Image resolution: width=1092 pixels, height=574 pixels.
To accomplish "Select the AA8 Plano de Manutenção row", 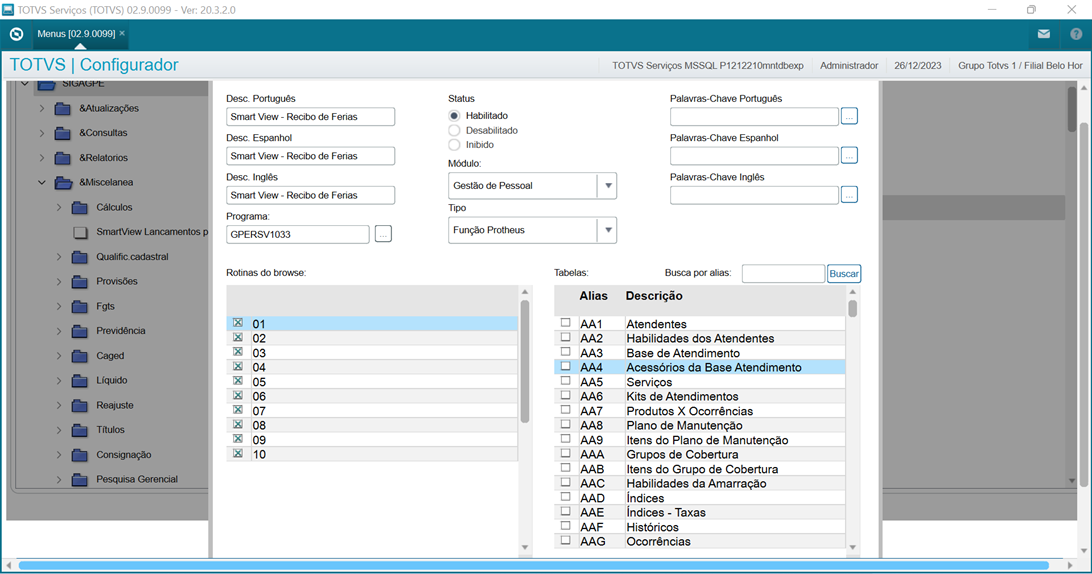I will pos(699,425).
